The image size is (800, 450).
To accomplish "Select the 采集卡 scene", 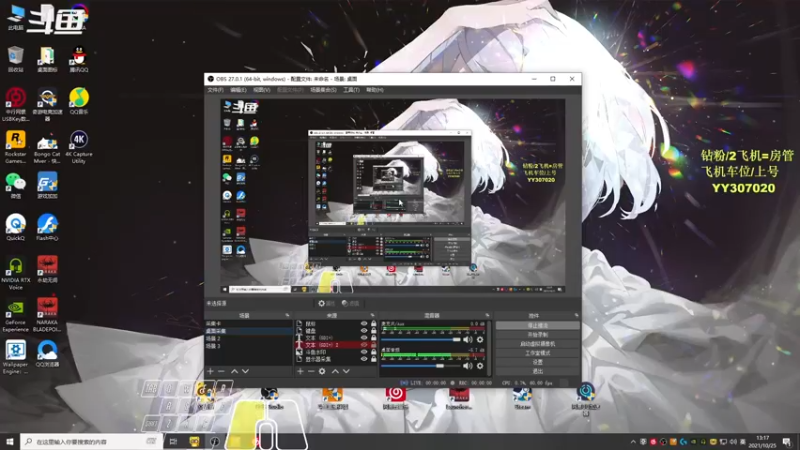I will tap(248, 323).
